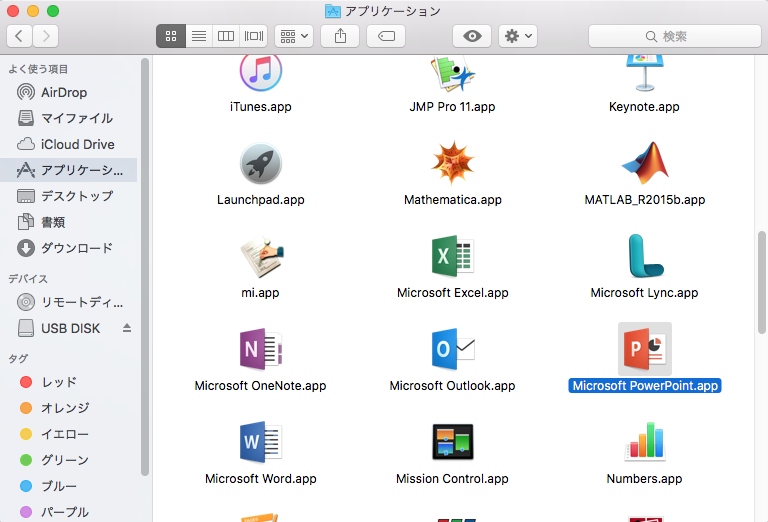Screen dimensions: 768x522
Task: Open 書類 in the sidebar
Action: (69, 222)
